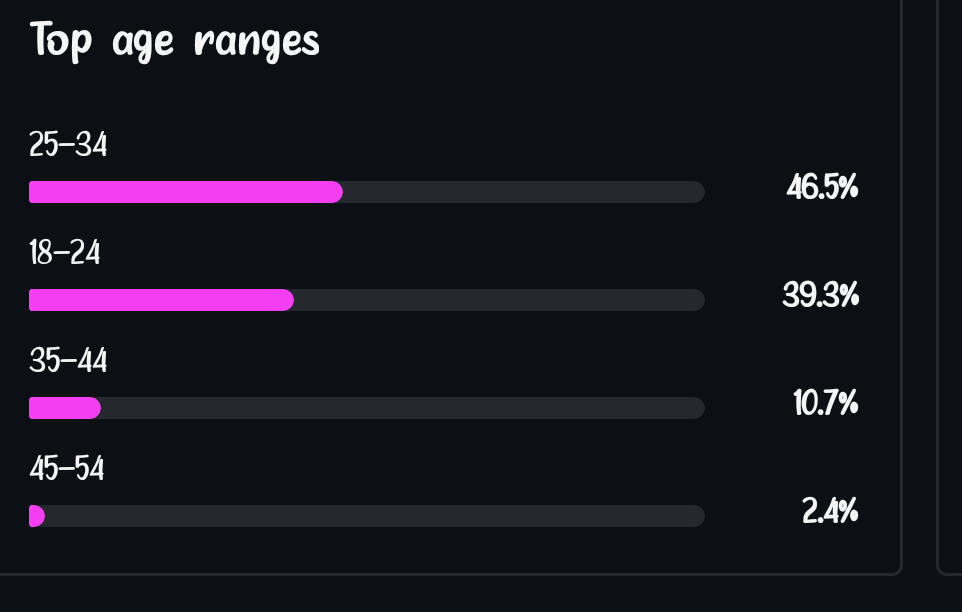The width and height of the screenshot is (962, 612).
Task: Click the pink filled 35-44 bar
Action: pos(65,408)
